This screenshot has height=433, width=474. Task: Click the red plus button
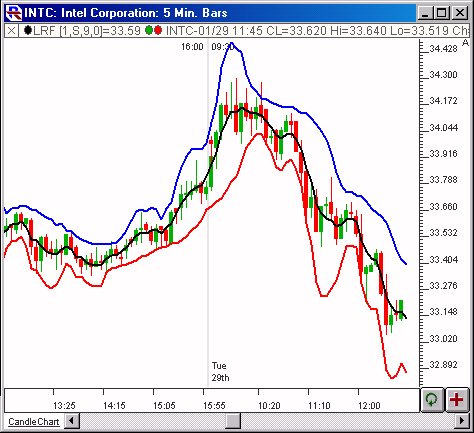(457, 399)
